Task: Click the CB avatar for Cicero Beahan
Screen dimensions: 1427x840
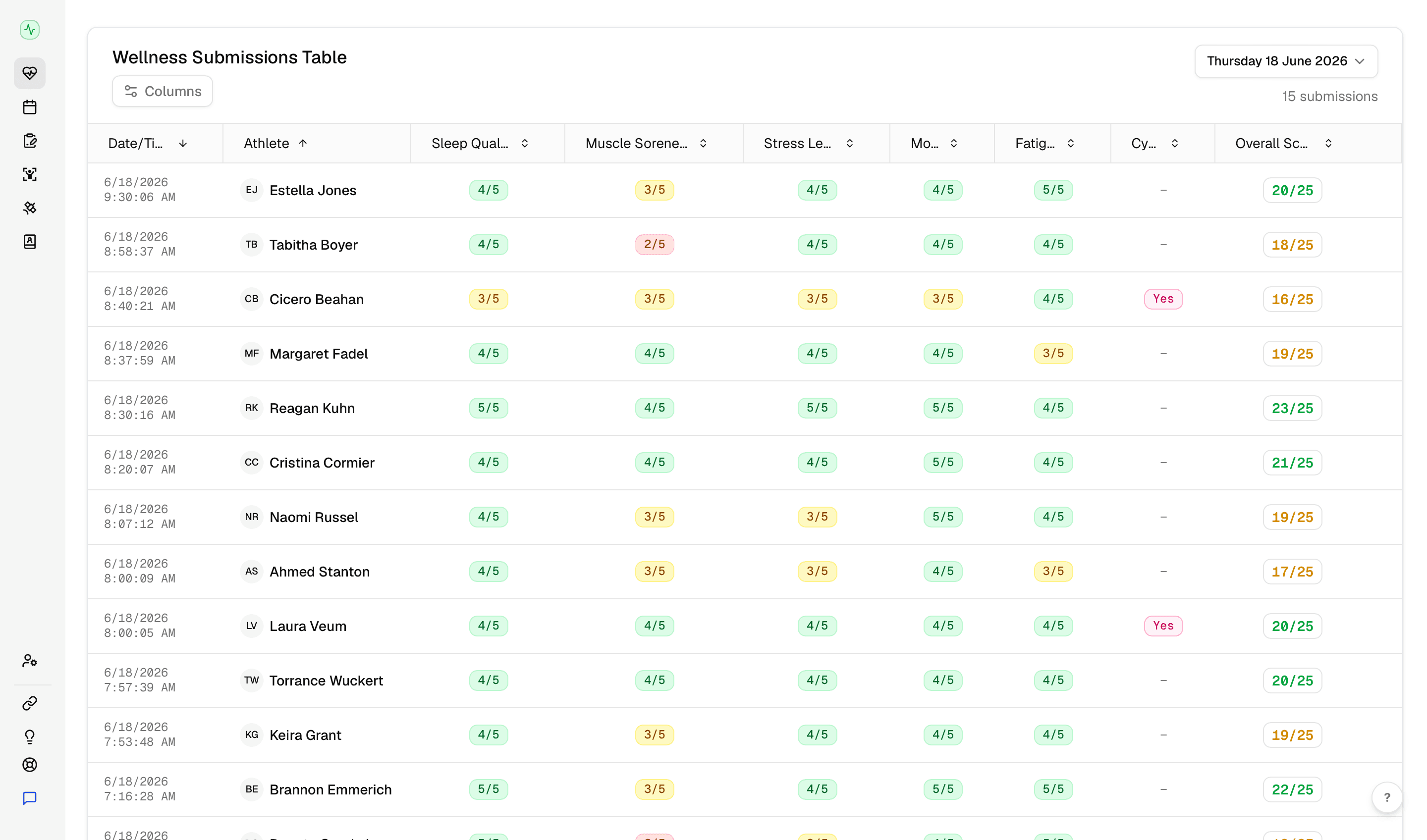Action: (251, 299)
